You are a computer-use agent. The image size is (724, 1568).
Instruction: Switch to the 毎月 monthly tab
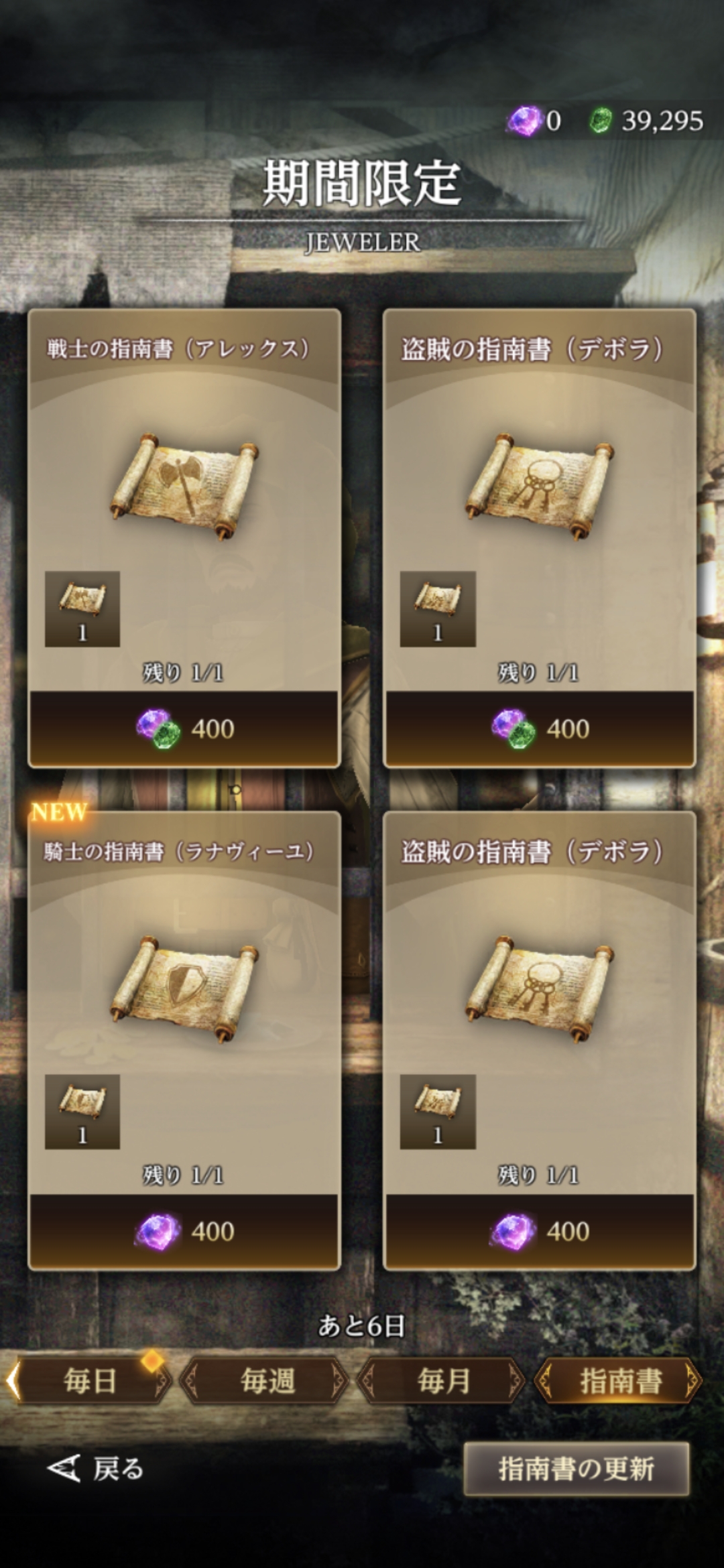click(x=443, y=1381)
